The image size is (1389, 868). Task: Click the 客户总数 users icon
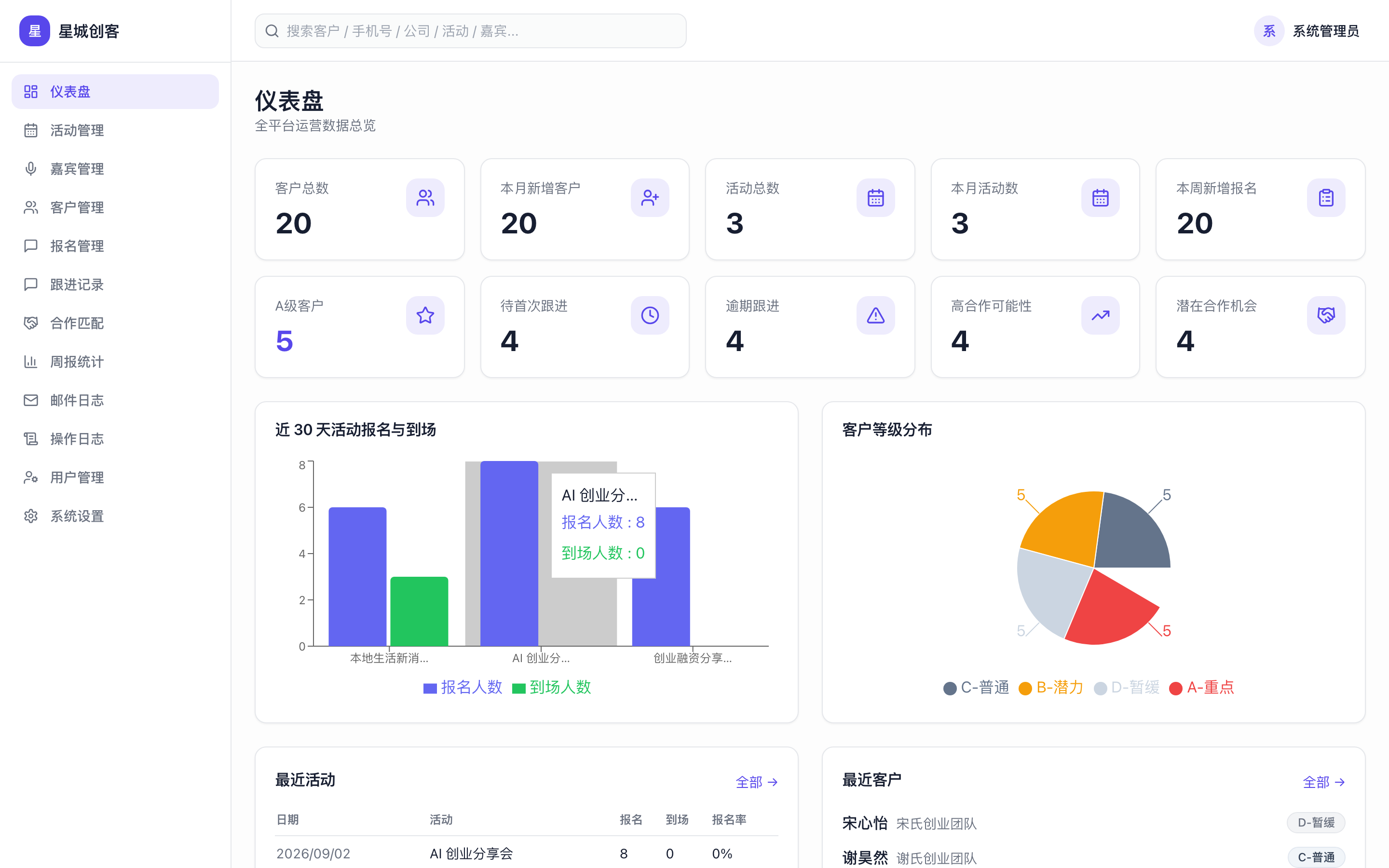[x=425, y=198]
